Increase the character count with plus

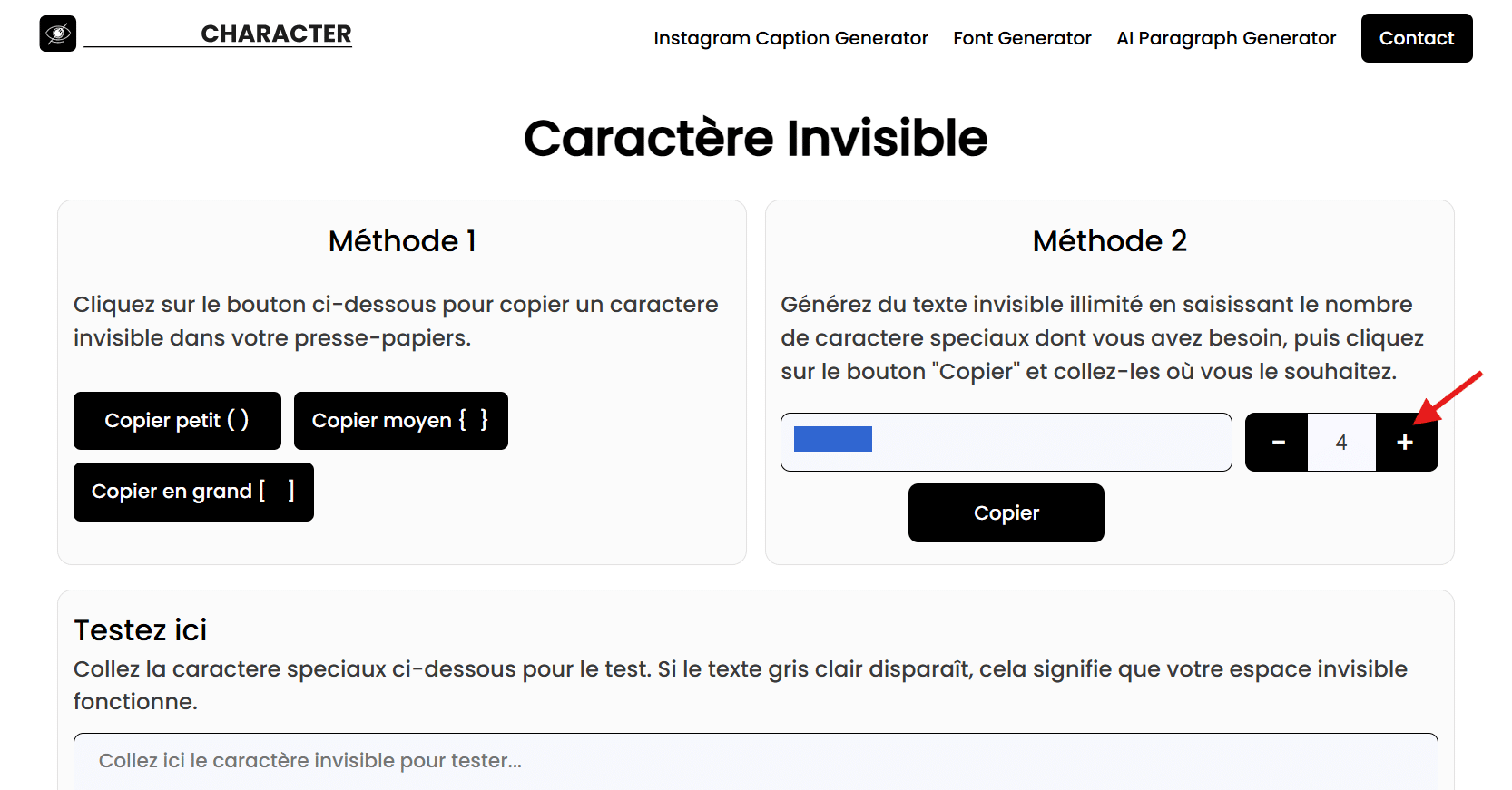[1406, 442]
